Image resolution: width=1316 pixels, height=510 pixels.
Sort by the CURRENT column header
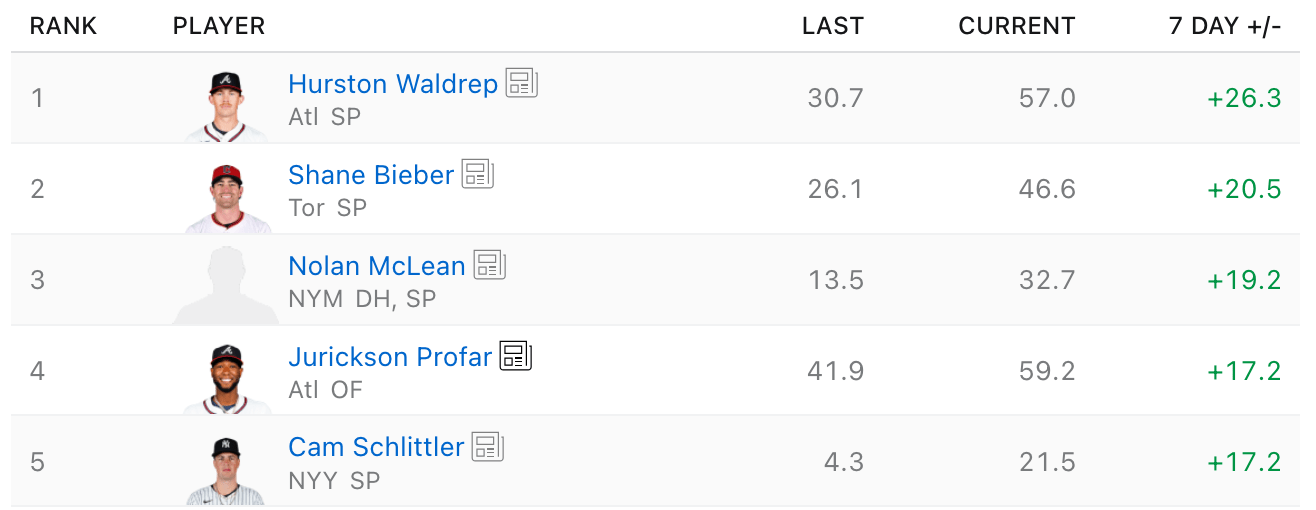click(1017, 27)
